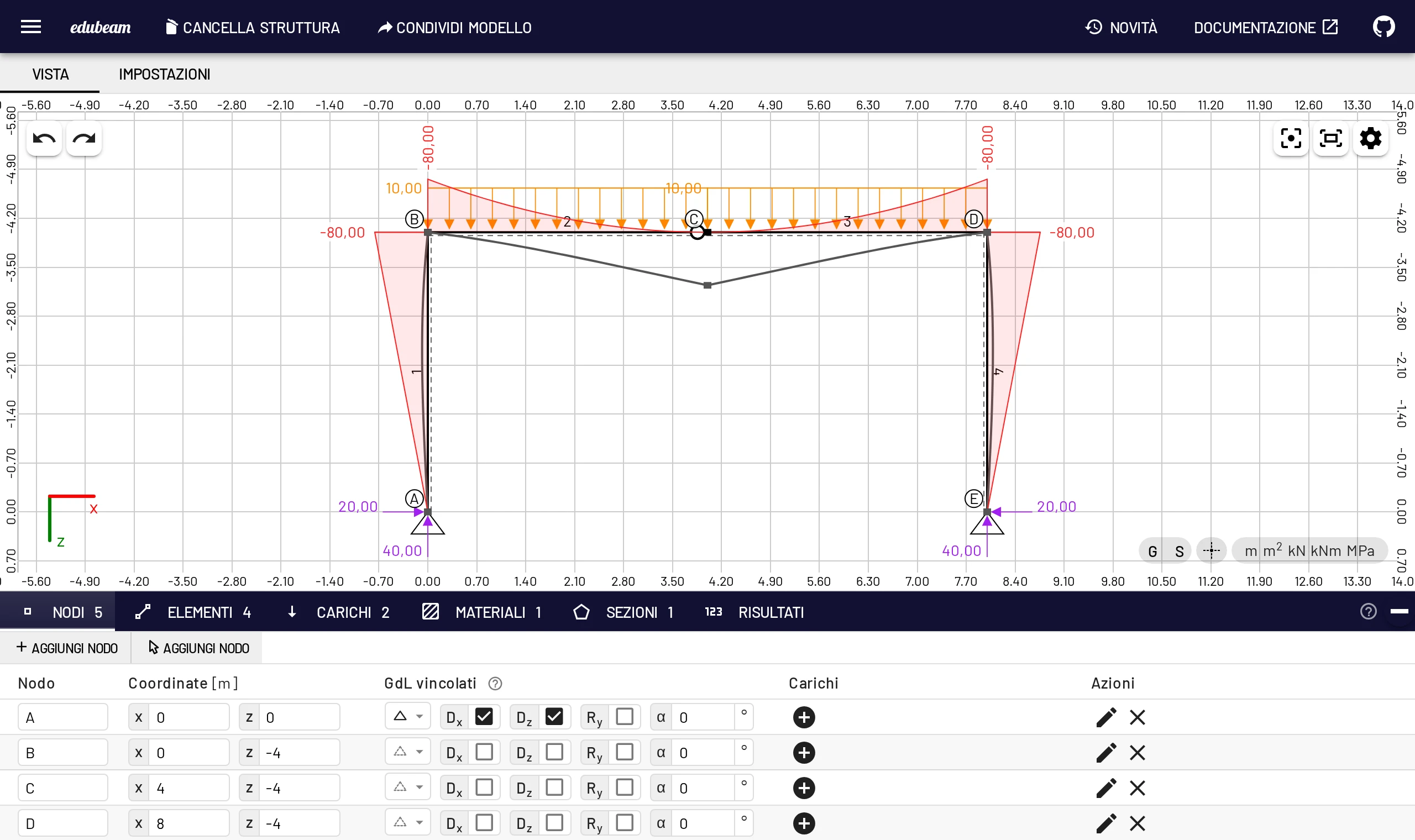Open support type dropdown for node D
This screenshot has width=1415, height=840.
tap(407, 822)
